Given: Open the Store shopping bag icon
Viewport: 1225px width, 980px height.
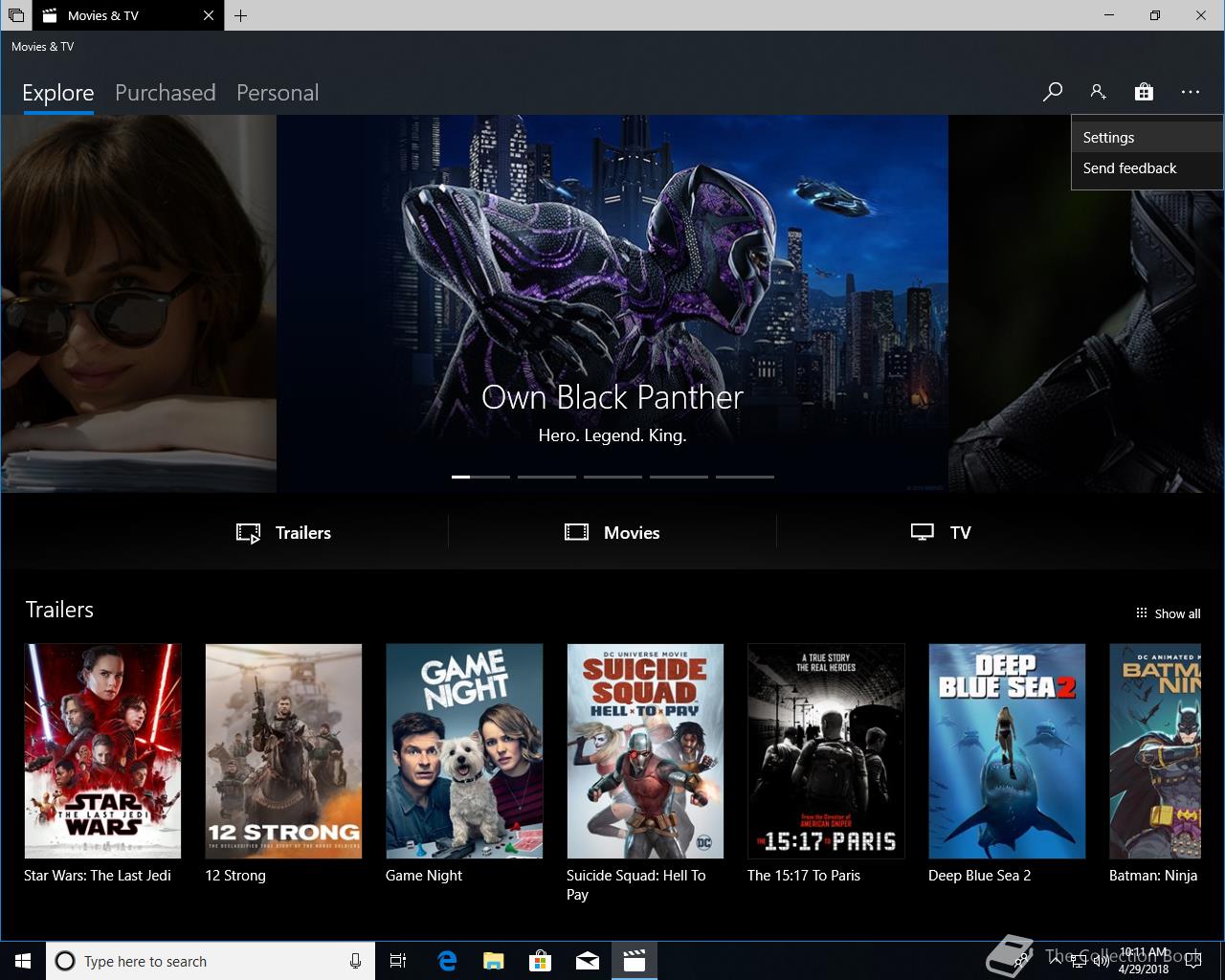Looking at the screenshot, I should 1144,92.
